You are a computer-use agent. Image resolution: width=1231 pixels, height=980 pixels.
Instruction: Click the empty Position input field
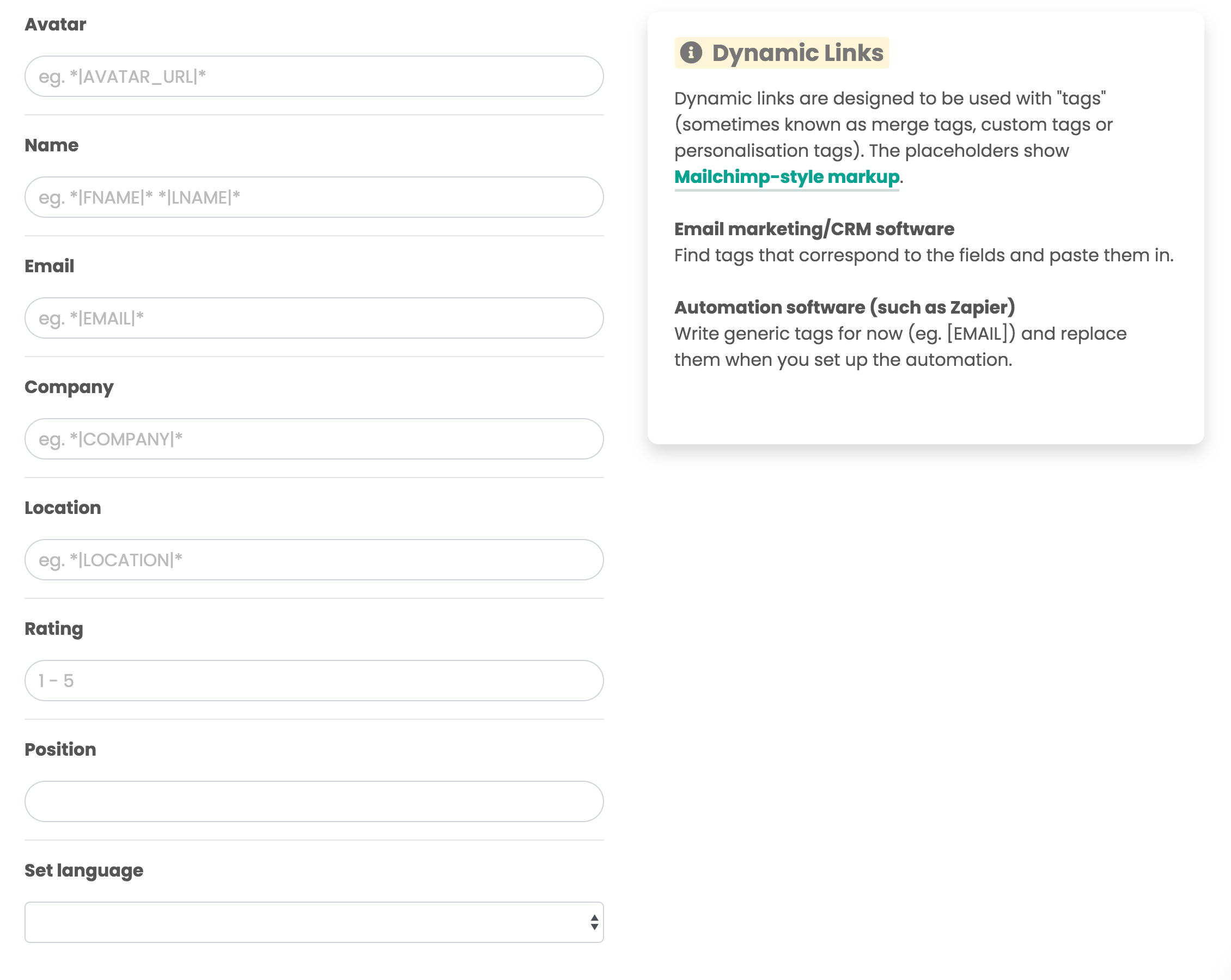314,801
